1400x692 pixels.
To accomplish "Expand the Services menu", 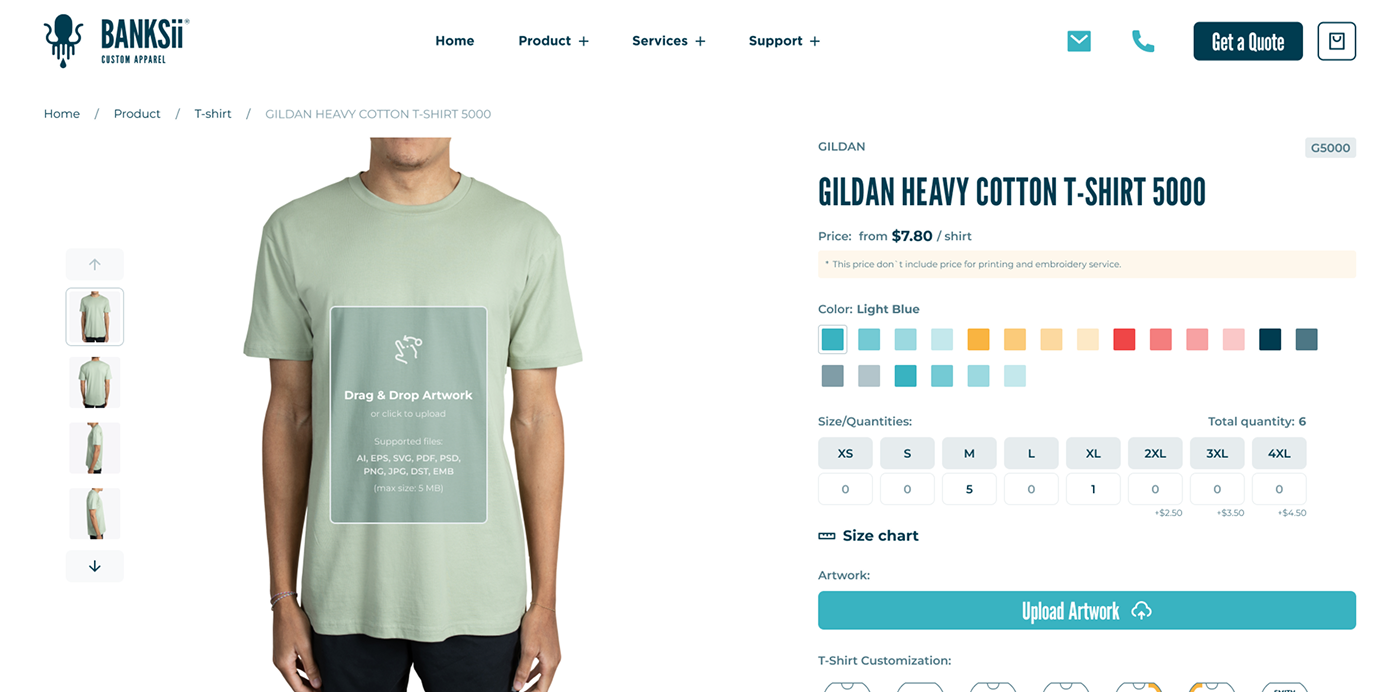I will coord(669,41).
